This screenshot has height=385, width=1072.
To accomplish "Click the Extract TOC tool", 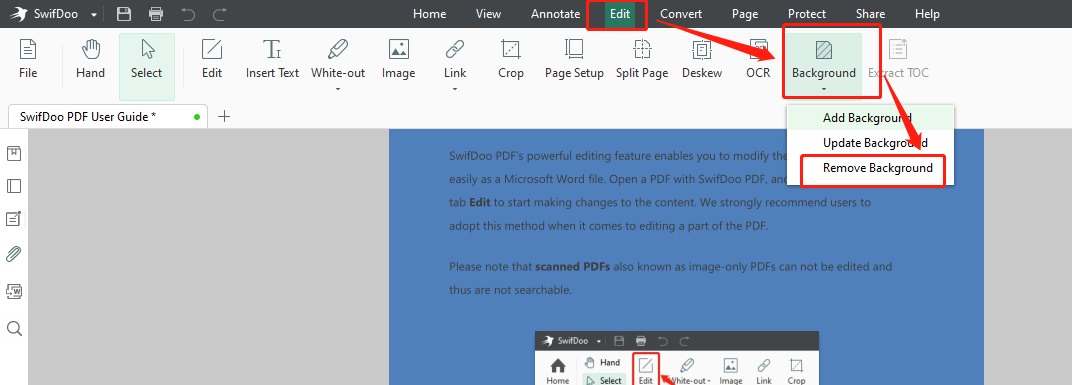I will pyautogui.click(x=898, y=59).
